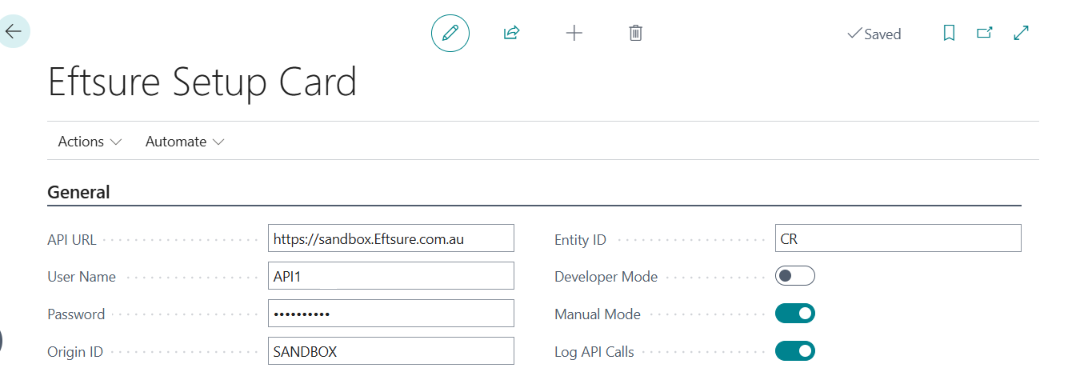Click the Origin ID field
1080x392 pixels.
click(391, 351)
